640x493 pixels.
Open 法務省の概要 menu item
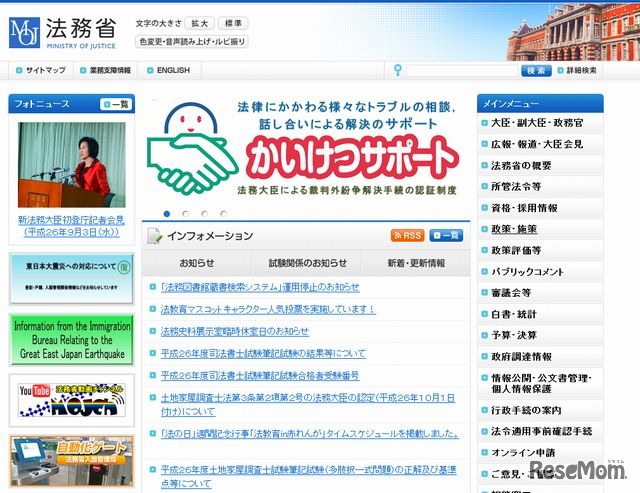pyautogui.click(x=540, y=165)
